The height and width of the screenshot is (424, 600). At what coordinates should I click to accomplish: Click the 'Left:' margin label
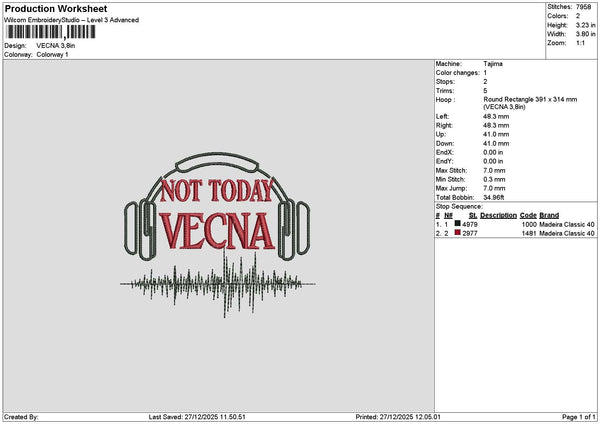click(x=442, y=116)
